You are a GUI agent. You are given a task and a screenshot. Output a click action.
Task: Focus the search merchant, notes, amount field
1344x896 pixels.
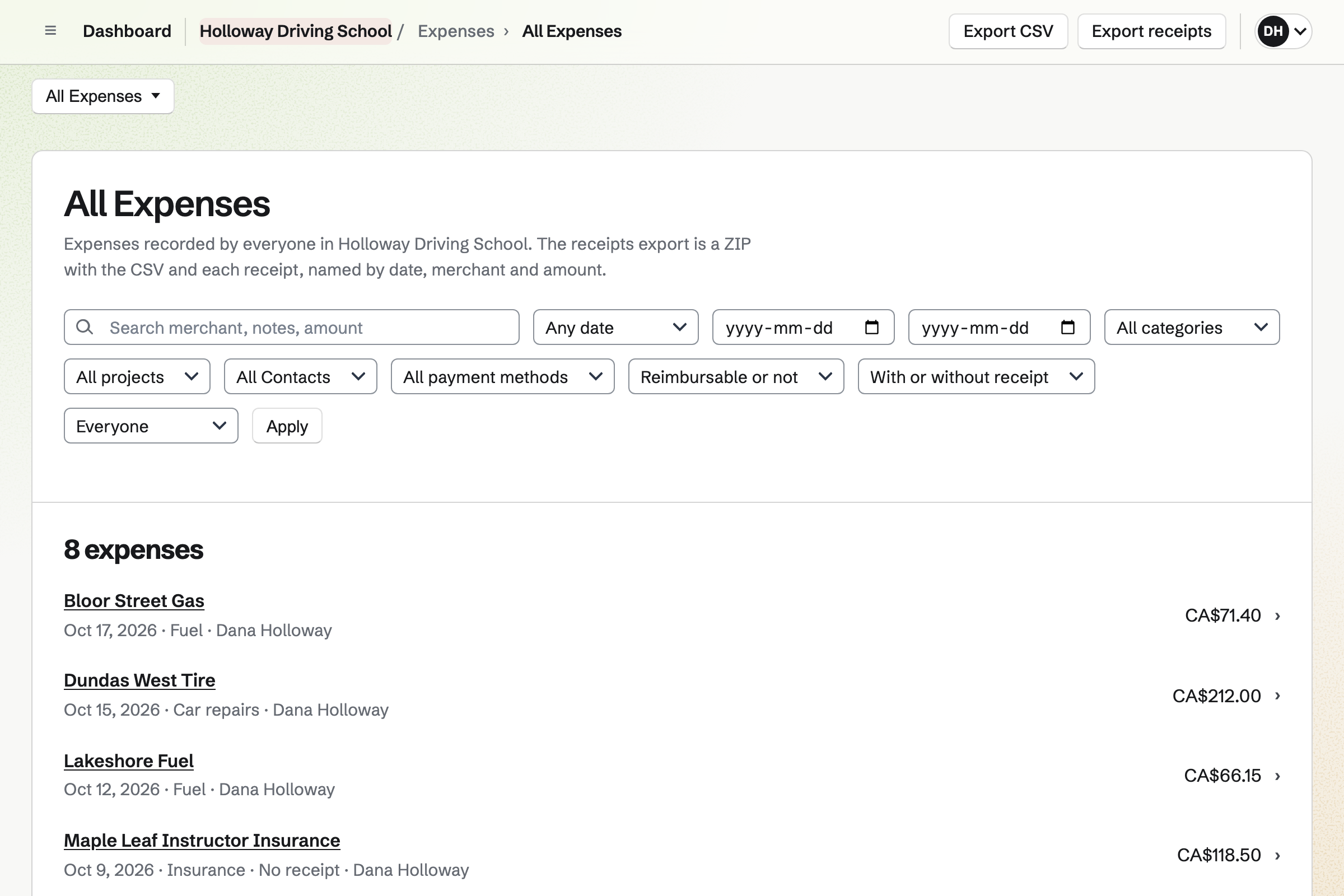[x=291, y=328]
